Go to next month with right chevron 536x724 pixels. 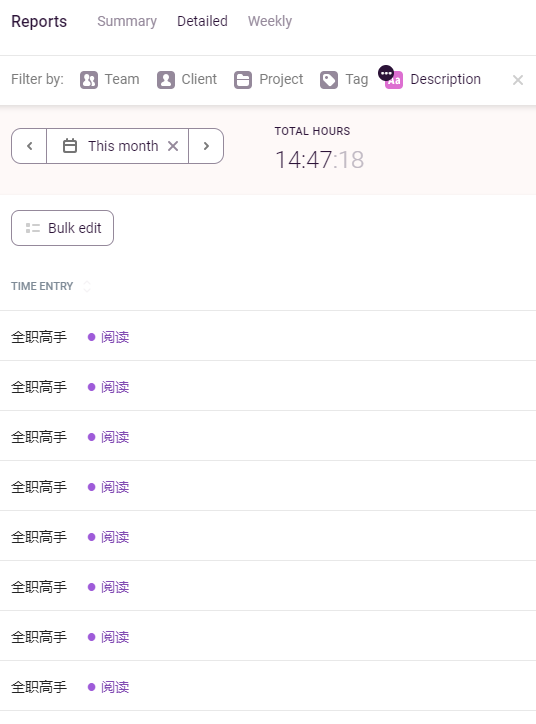point(206,146)
